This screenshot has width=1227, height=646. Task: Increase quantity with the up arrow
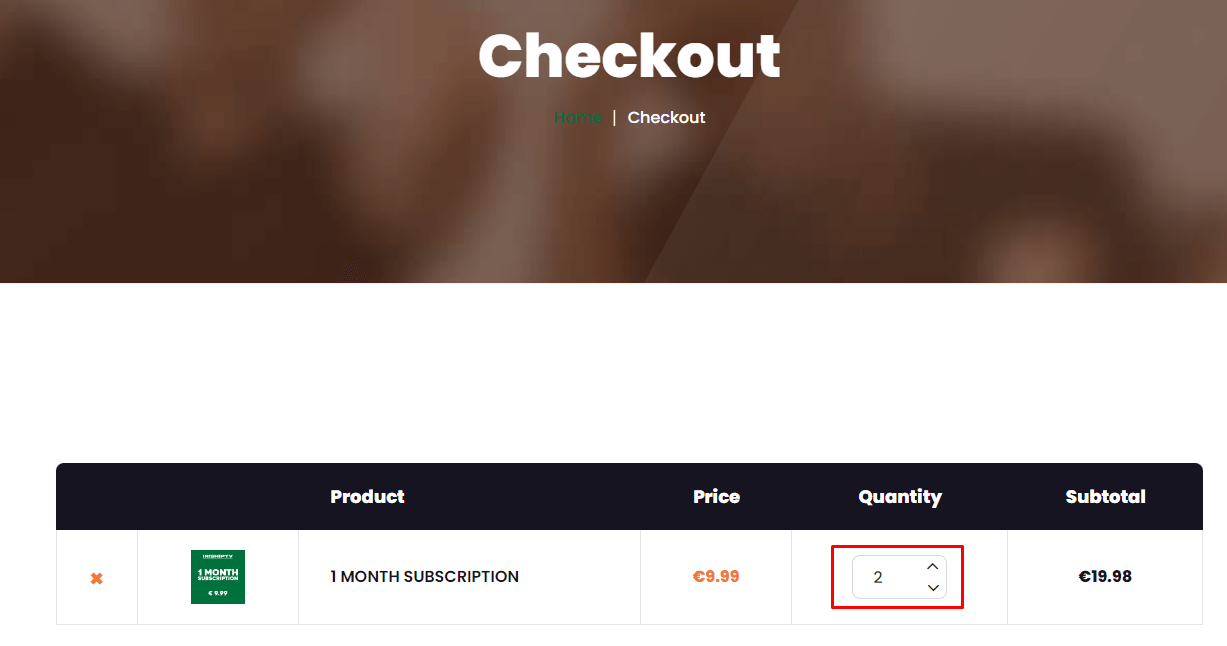pos(932,567)
